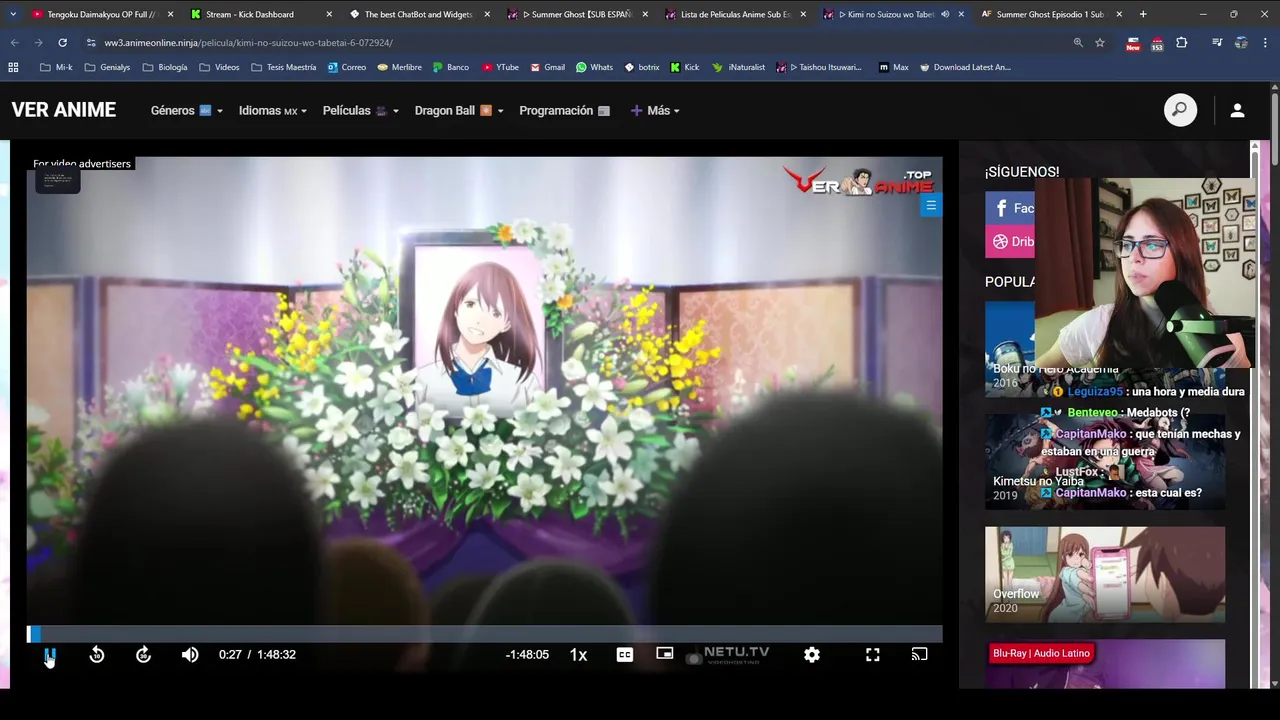Open the Tesis Maestría bookmark folder
The height and width of the screenshot is (720, 1280).
[283, 67]
